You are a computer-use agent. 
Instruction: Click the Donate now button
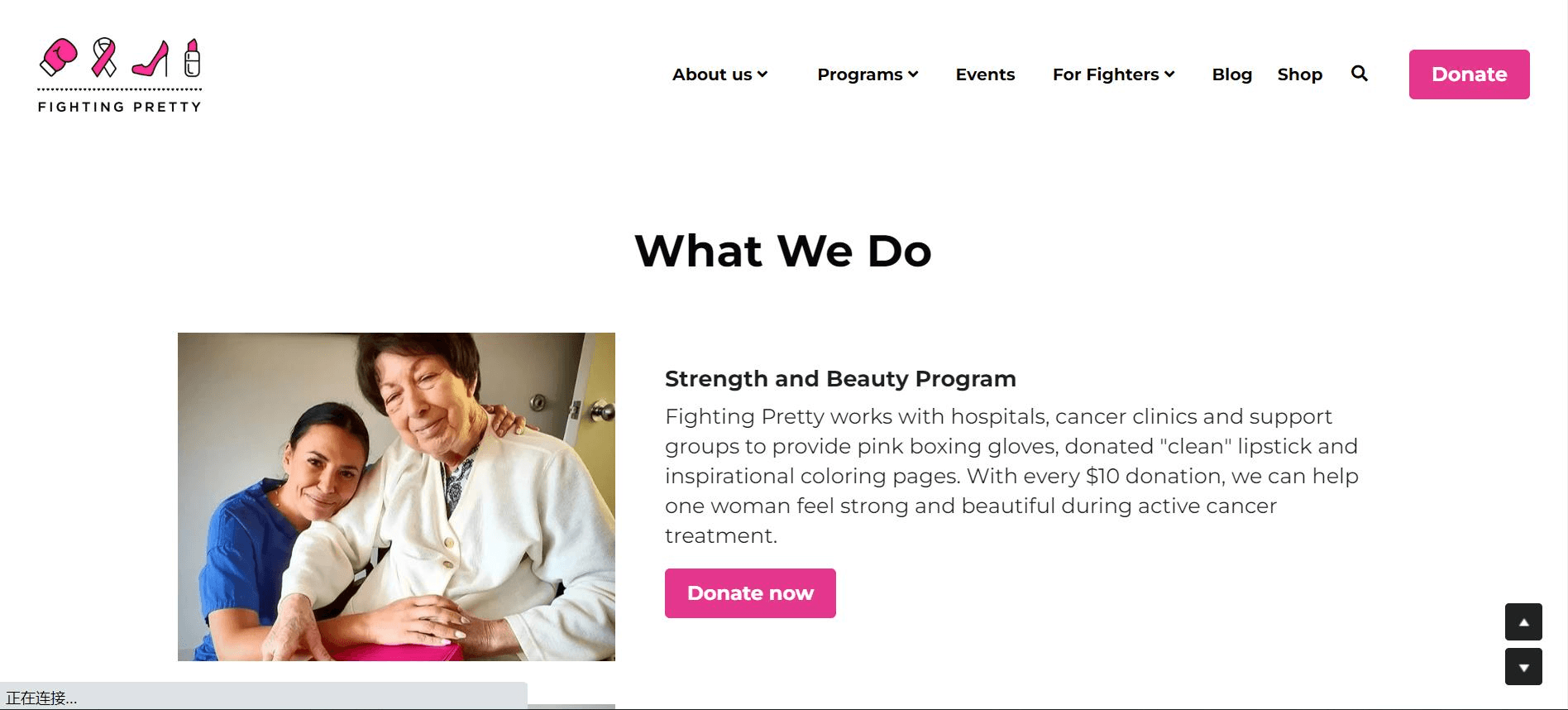click(x=750, y=593)
